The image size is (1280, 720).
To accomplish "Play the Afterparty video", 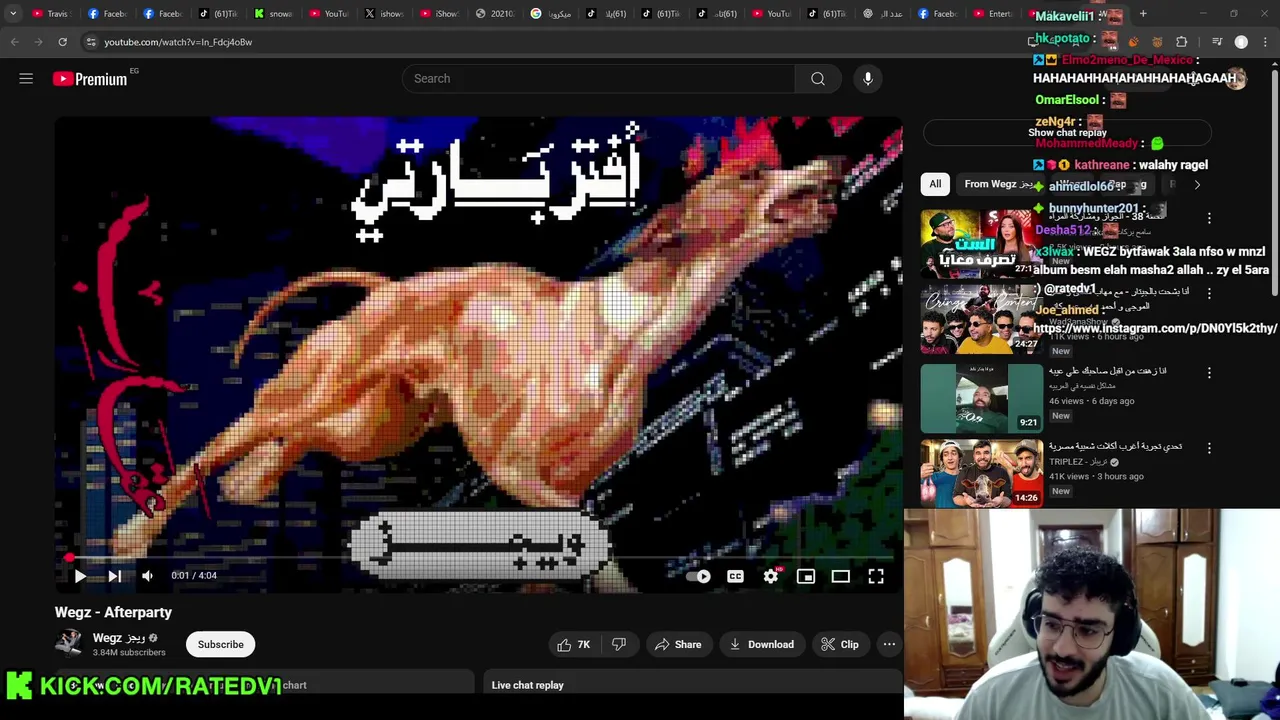I will (80, 576).
